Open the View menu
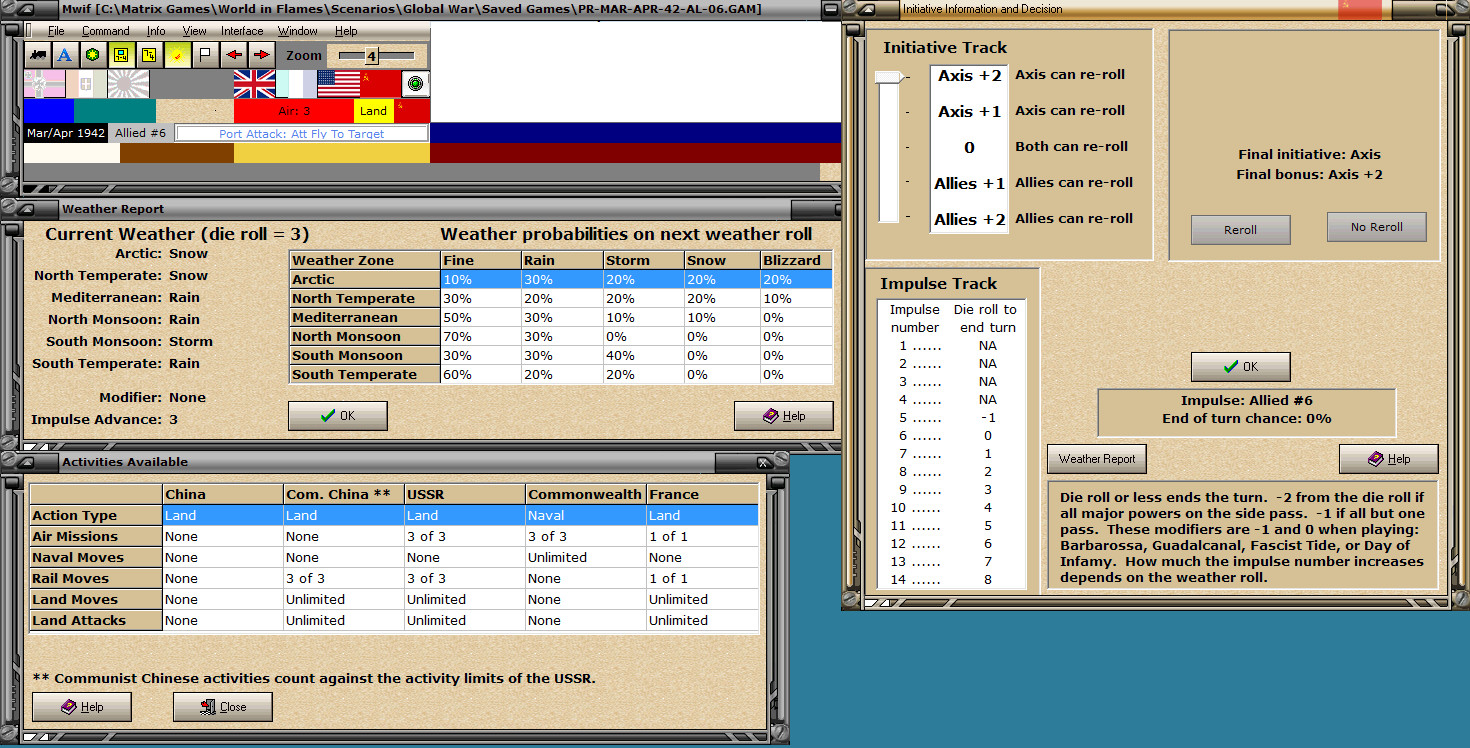Image resolution: width=1470 pixels, height=748 pixels. [194, 32]
